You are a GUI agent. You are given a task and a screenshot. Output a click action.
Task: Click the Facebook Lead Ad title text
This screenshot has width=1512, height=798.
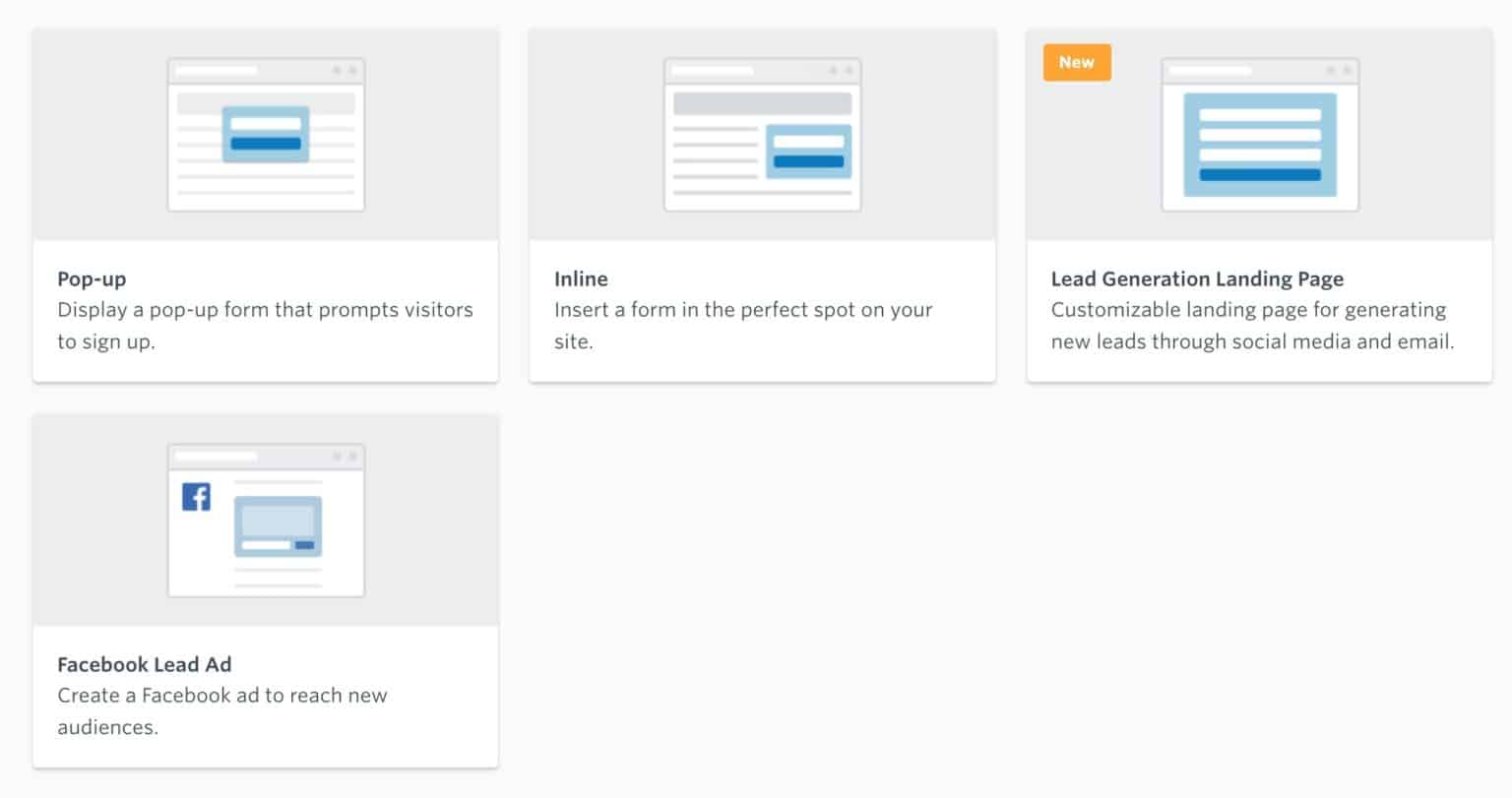[x=145, y=664]
